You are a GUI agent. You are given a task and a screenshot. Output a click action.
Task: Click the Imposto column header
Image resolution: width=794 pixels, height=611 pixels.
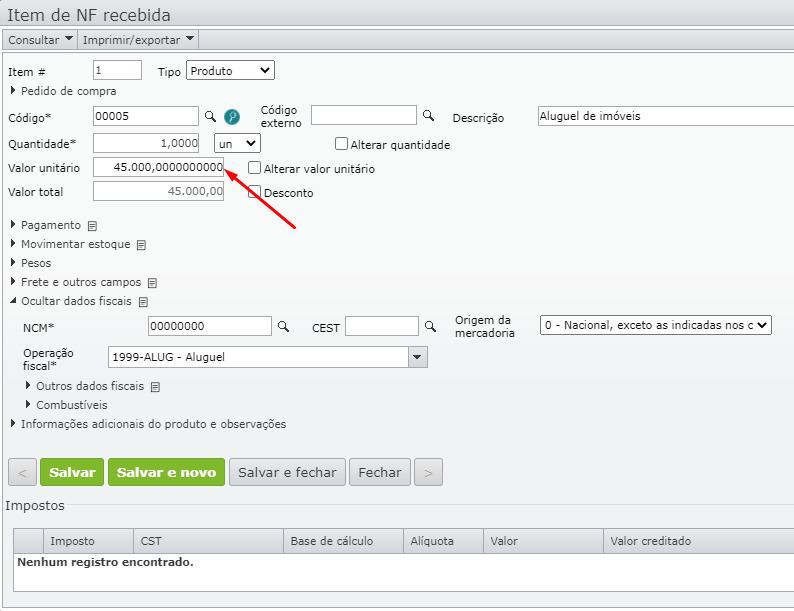[x=89, y=541]
